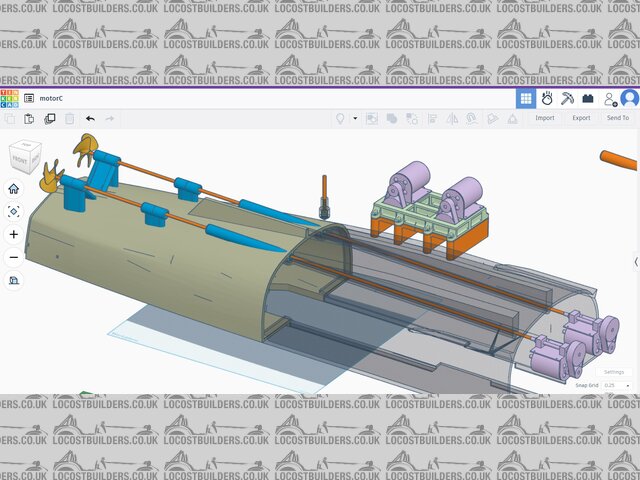Click the Export button

[580, 118]
